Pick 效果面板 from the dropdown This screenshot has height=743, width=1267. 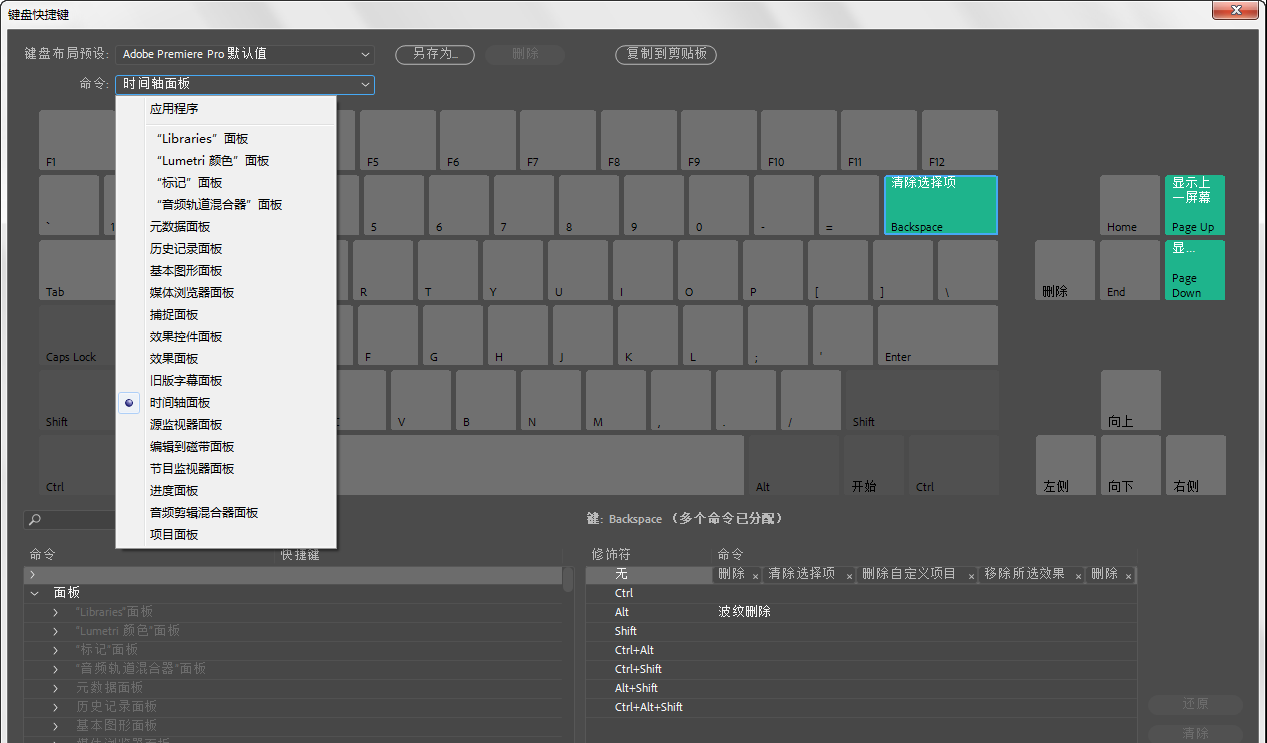click(x=226, y=358)
